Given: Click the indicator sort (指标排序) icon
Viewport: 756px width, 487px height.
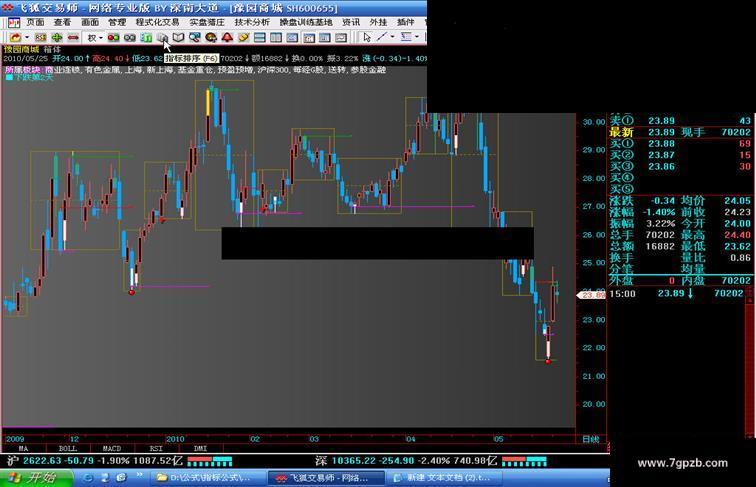Looking at the screenshot, I should point(162,37).
